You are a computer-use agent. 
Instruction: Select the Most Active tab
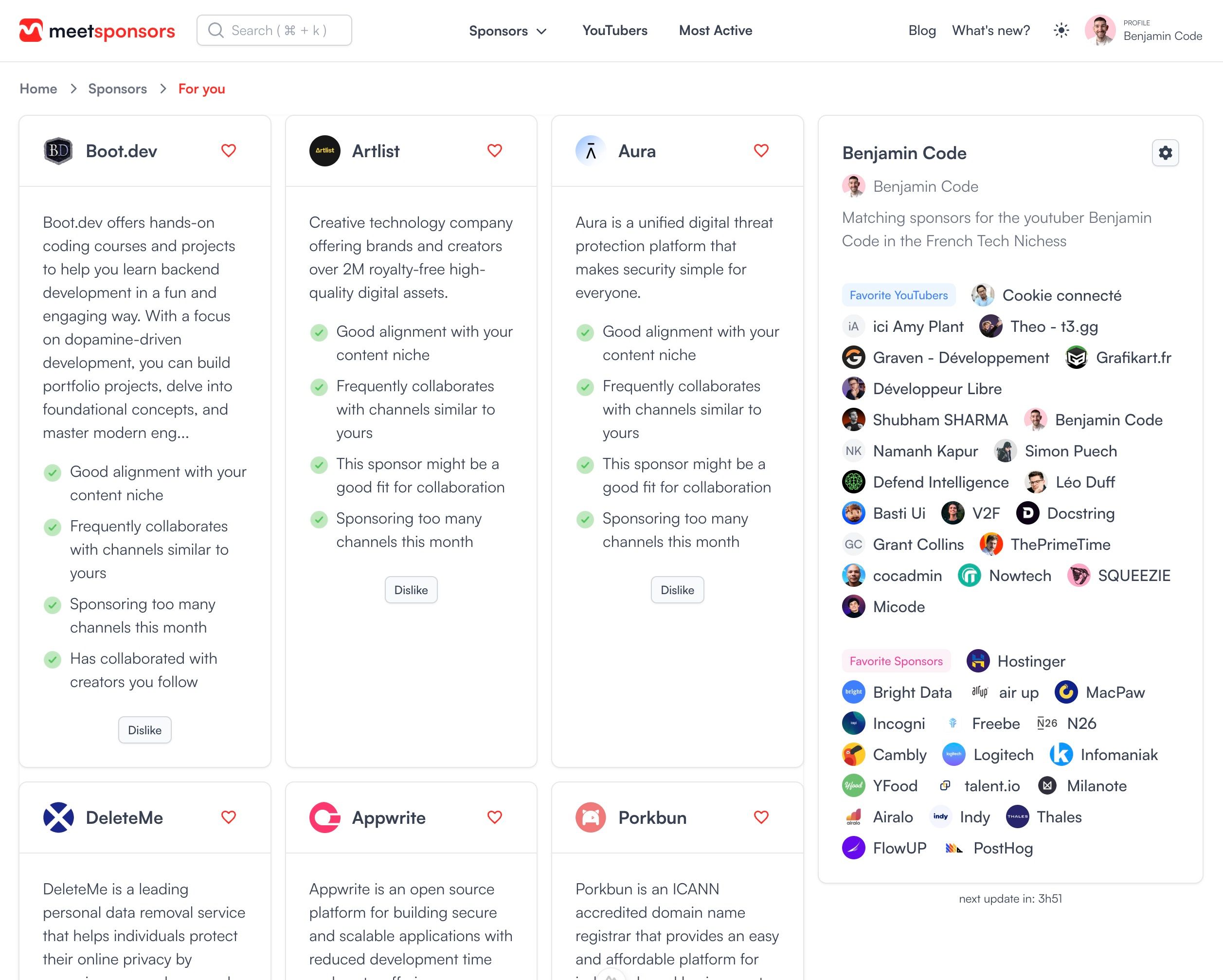click(716, 30)
